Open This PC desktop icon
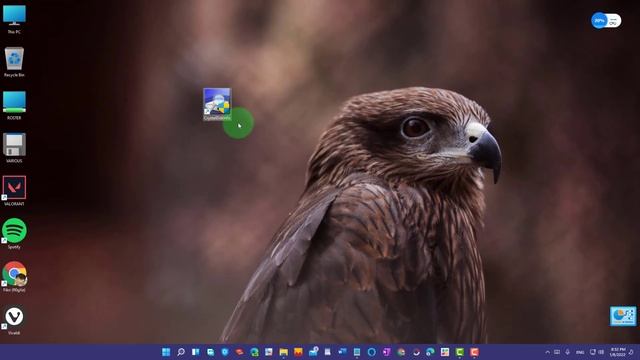This screenshot has height=360, width=640. click(14, 19)
